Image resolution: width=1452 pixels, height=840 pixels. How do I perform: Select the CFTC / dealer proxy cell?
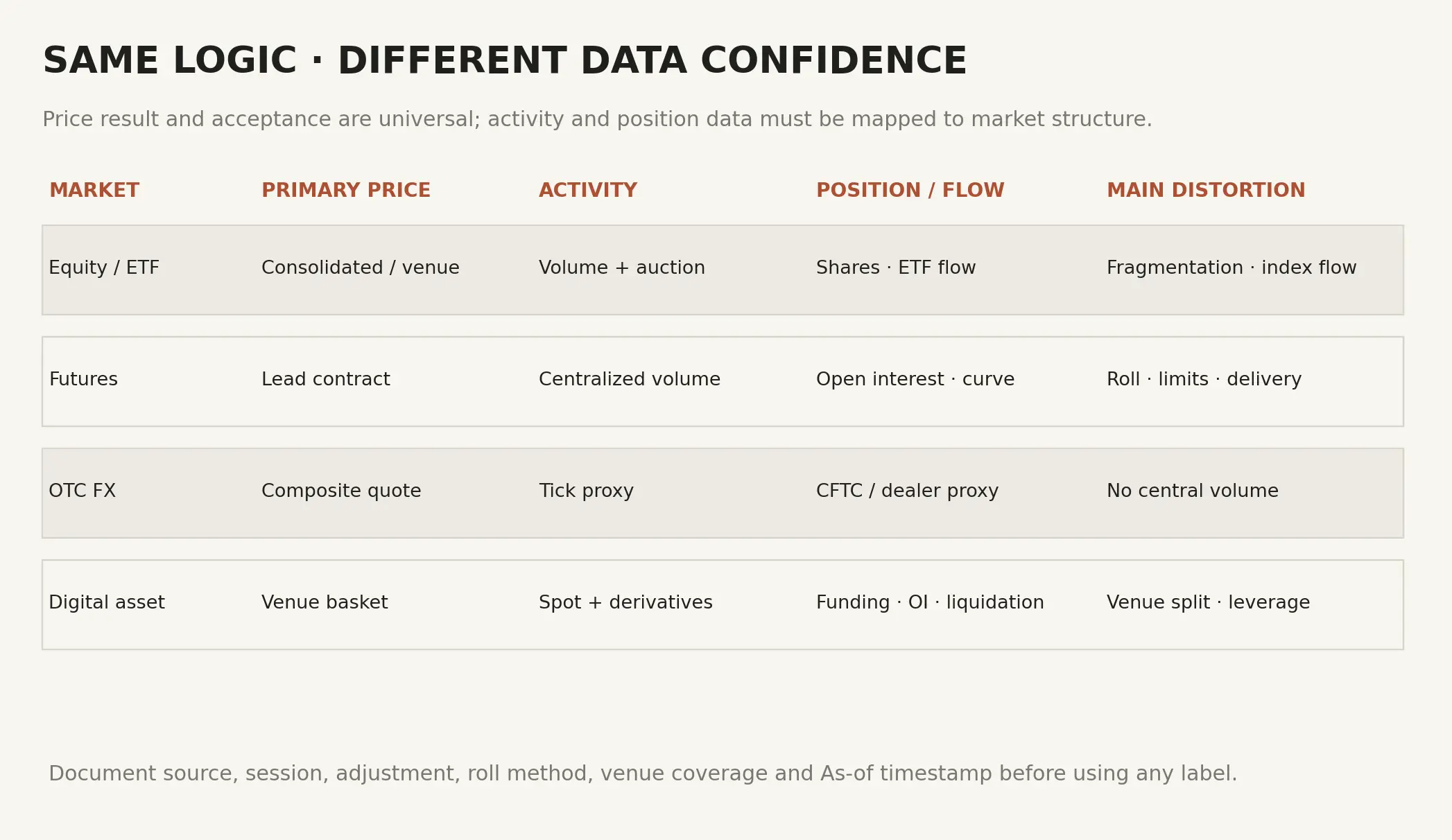click(x=908, y=491)
